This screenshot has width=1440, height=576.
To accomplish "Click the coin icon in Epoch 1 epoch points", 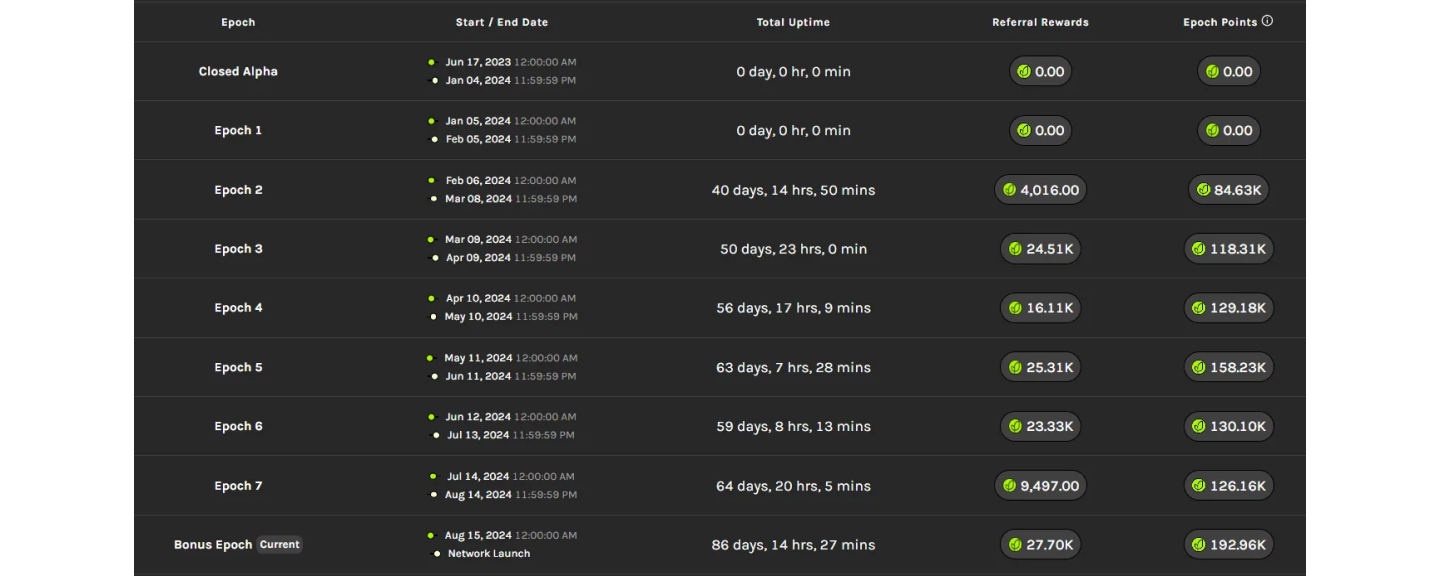I will (x=1212, y=131).
